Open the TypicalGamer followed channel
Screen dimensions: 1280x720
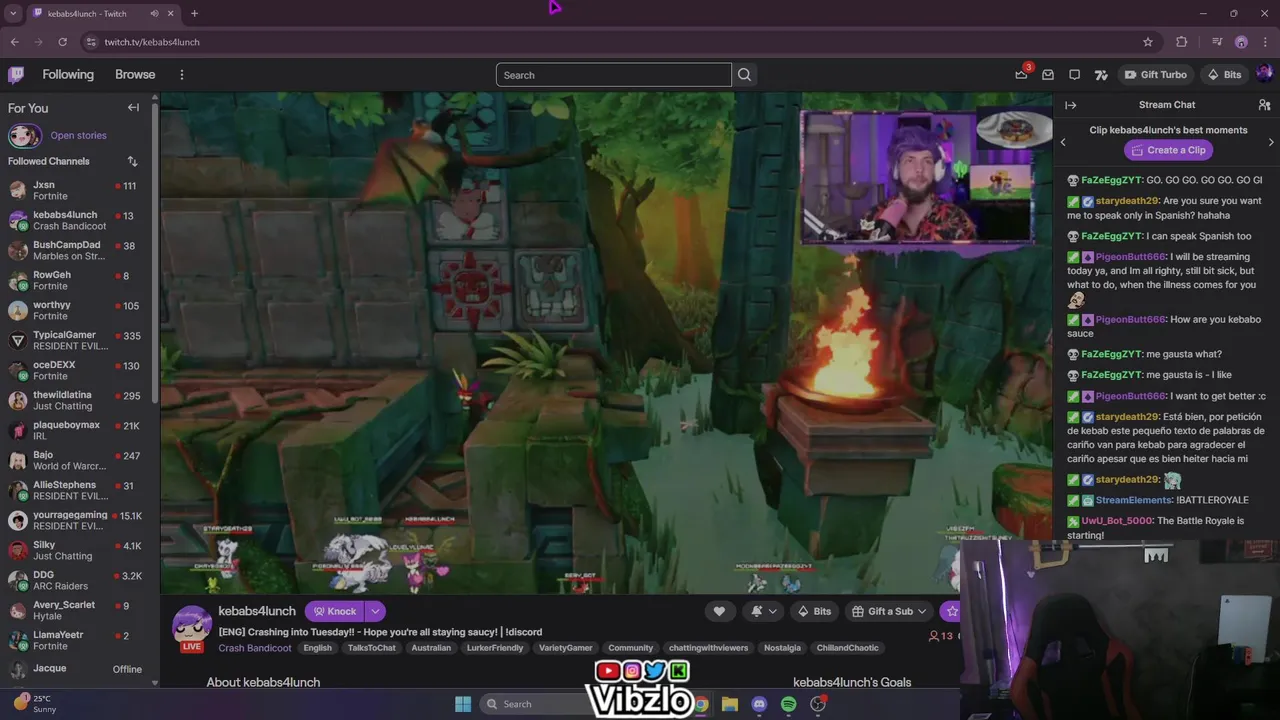(75, 340)
